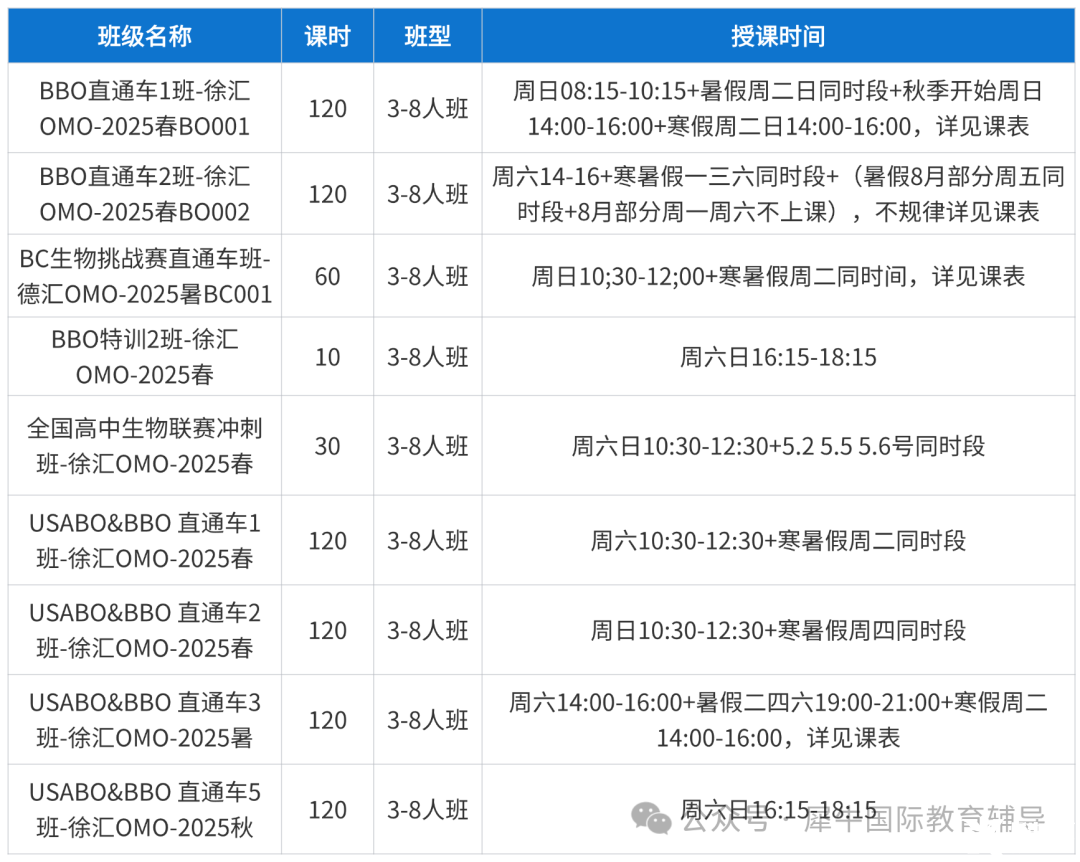Screen dimensions: 1080x862
Task: Click the 全国高中生物联赛冲刺班 class name cell
Action: tap(145, 446)
